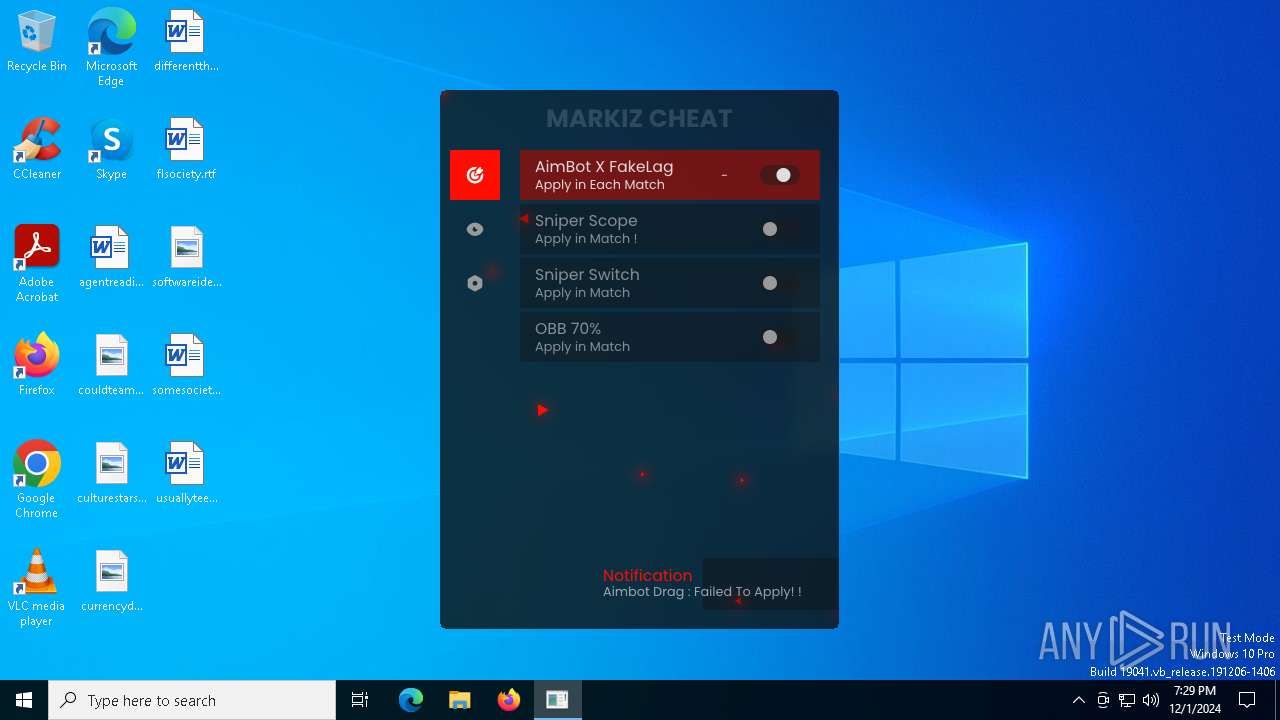Select the Firefox desktop shortcut

[37, 365]
